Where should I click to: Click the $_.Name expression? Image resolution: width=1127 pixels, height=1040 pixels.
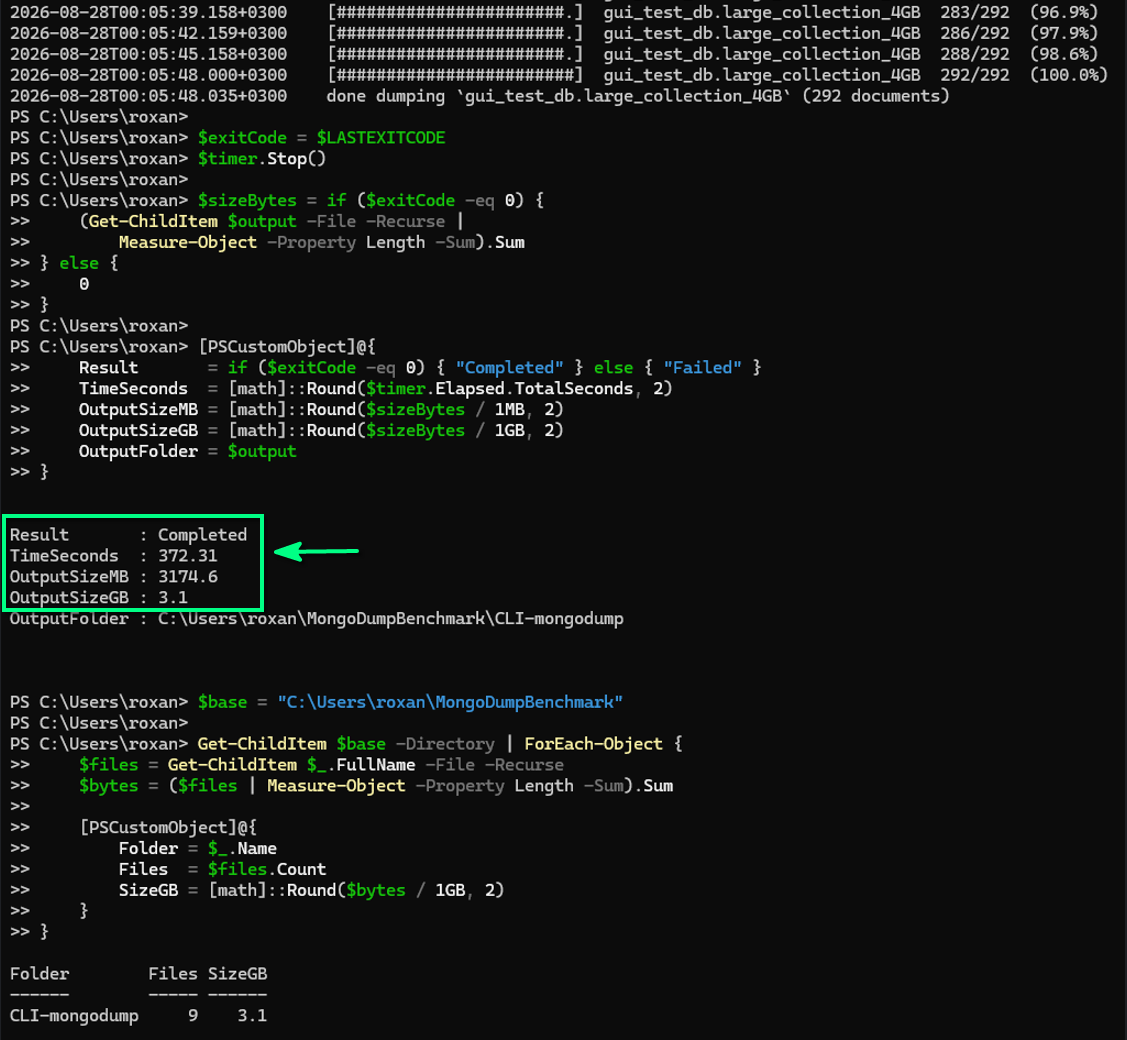pyautogui.click(x=242, y=848)
